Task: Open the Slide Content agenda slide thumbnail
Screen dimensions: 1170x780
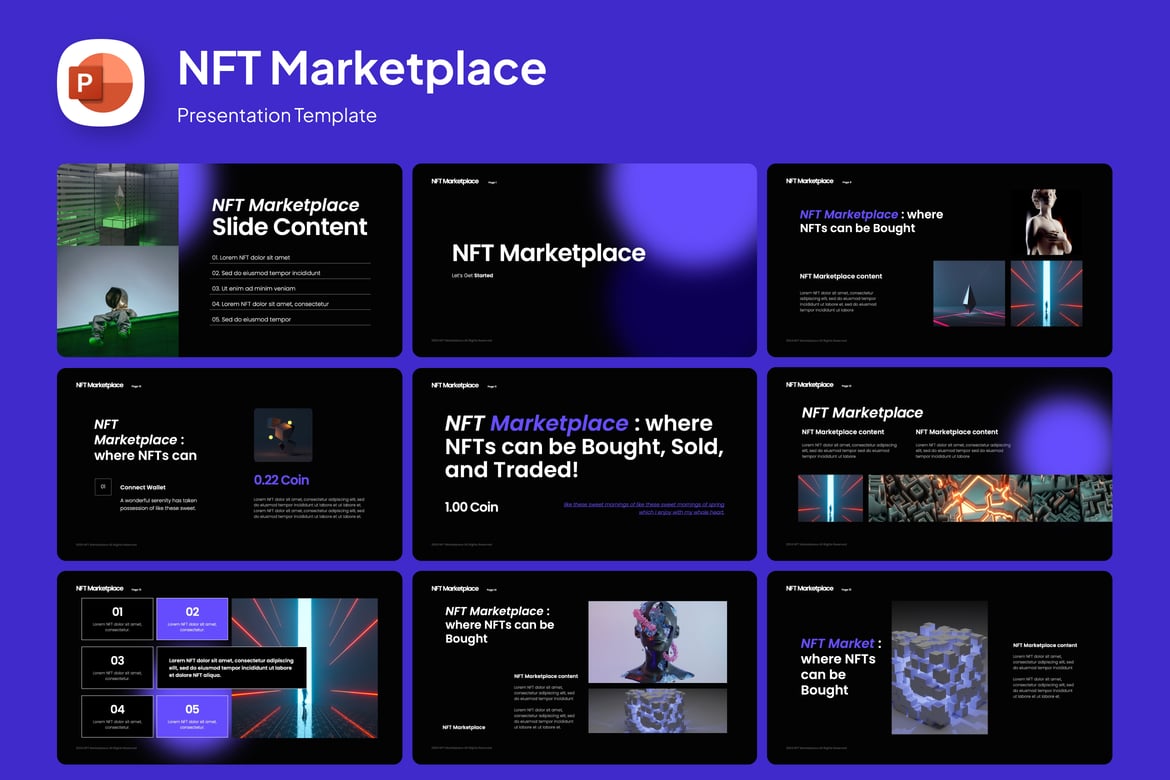Action: (230, 260)
